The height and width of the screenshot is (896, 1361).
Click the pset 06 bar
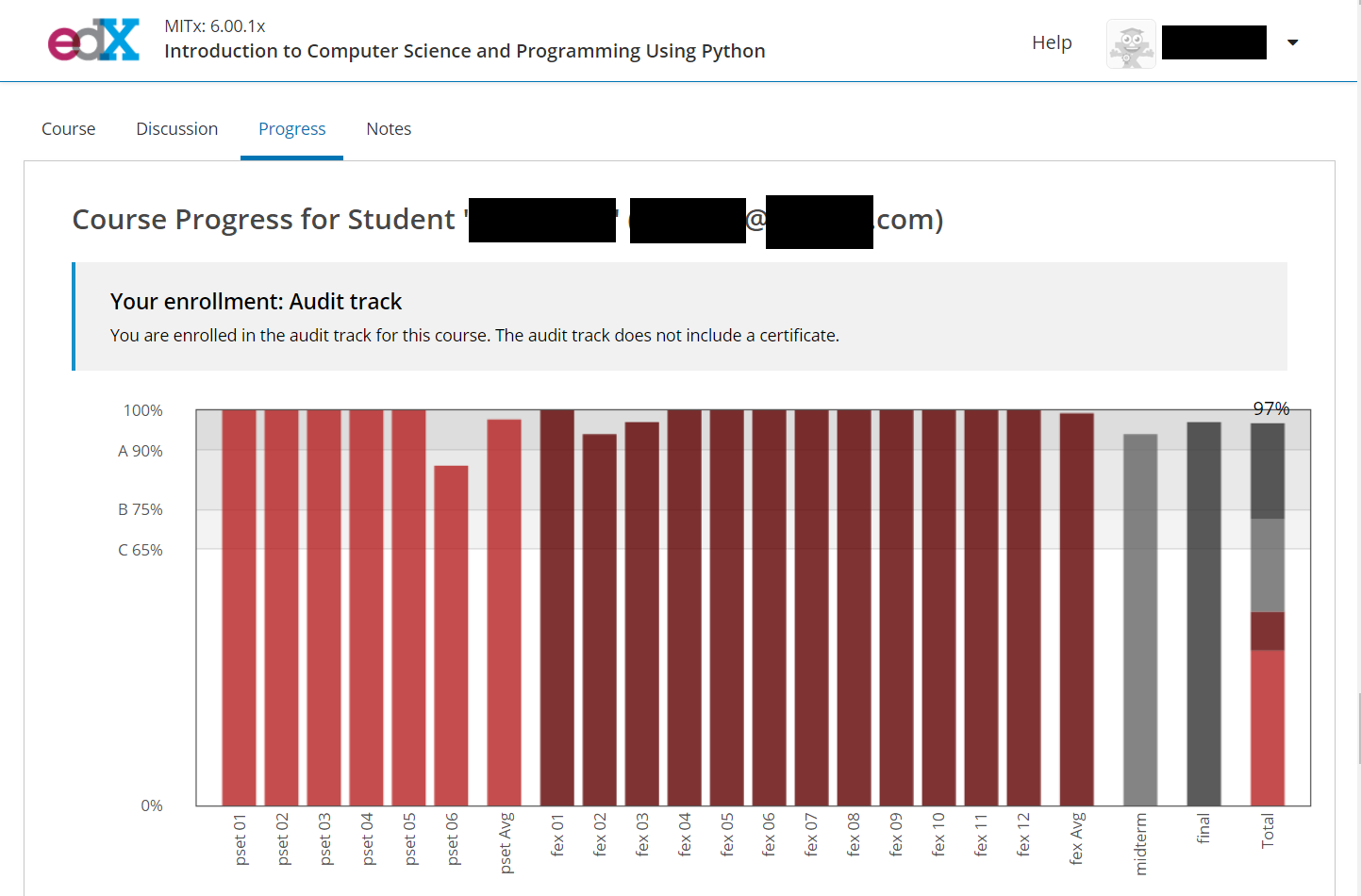click(x=451, y=635)
